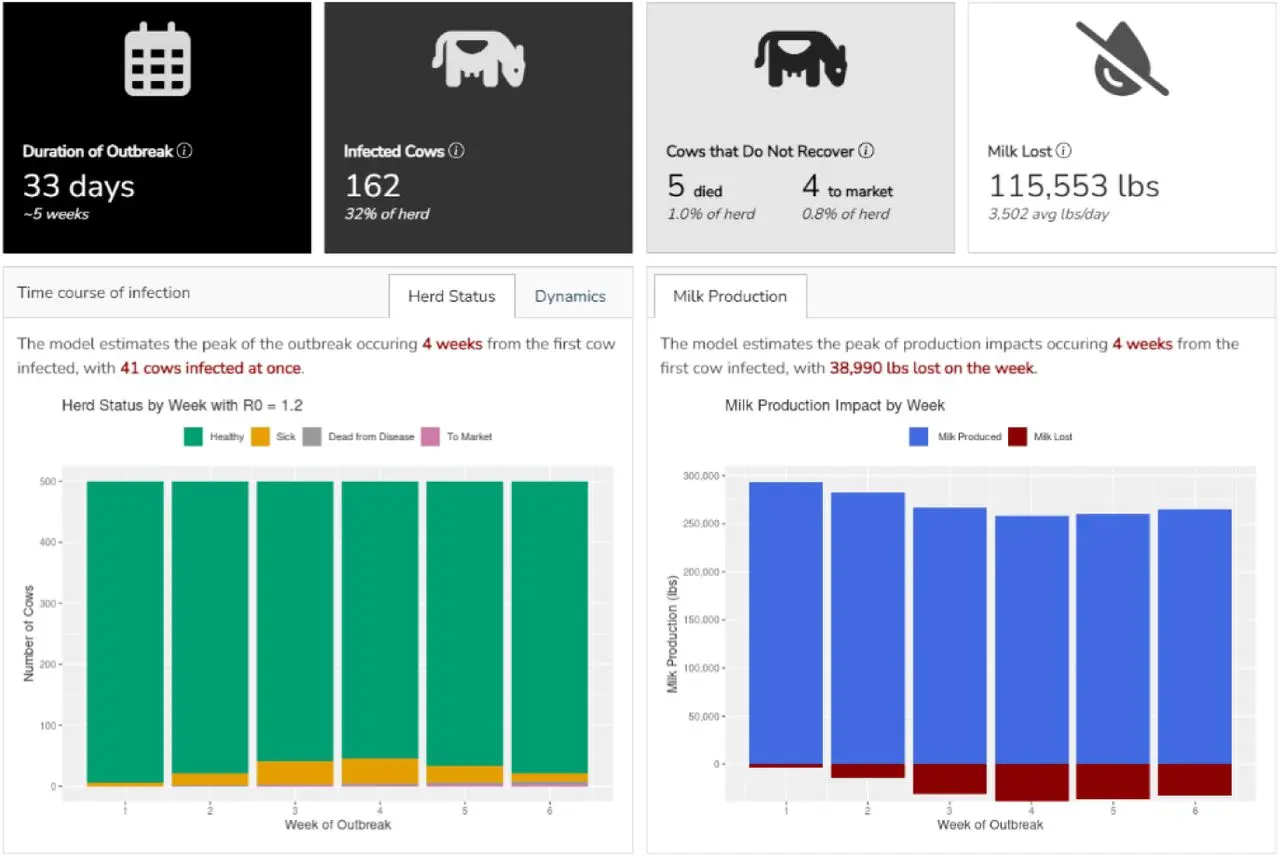The width and height of the screenshot is (1280, 857).
Task: Click the crossed-out milk drop icon
Action: (x=1122, y=60)
